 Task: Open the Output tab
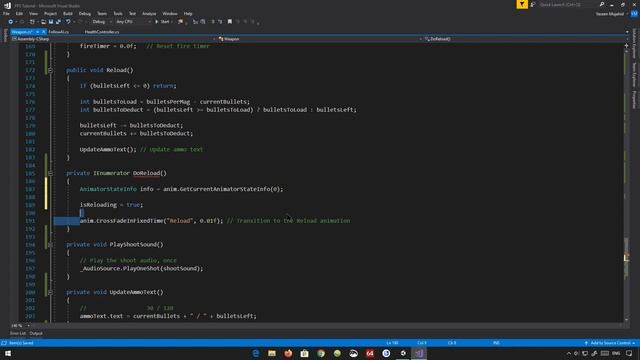(x=36, y=333)
